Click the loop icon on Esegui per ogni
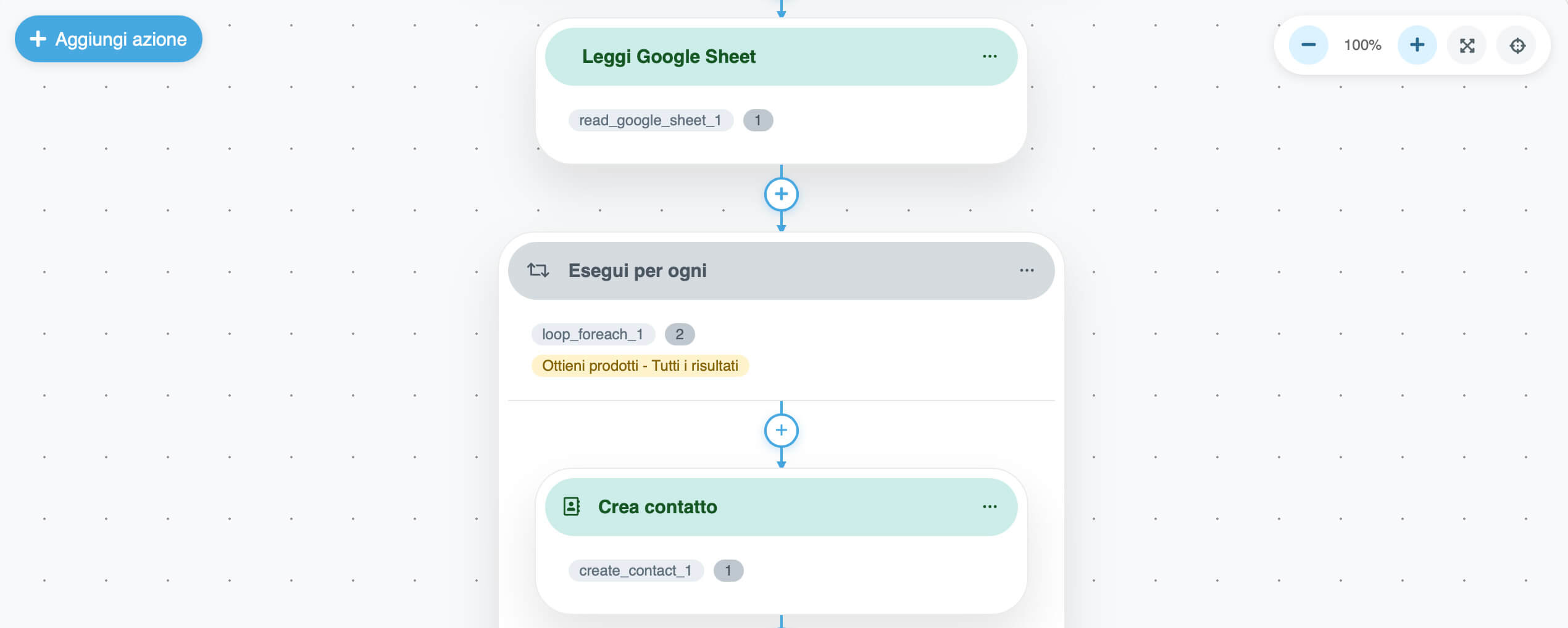 click(538, 270)
